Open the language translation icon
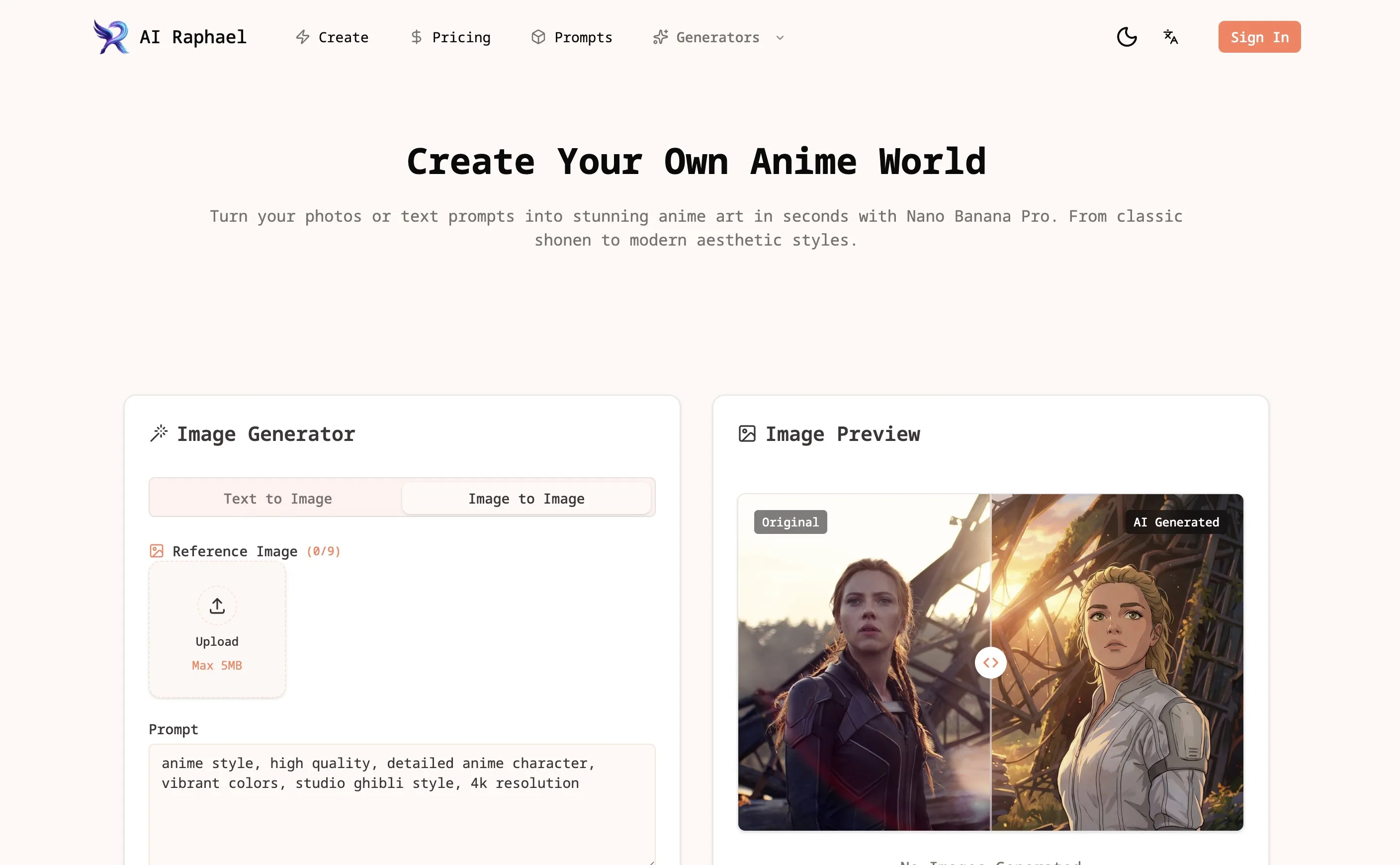The width and height of the screenshot is (1400, 865). tap(1170, 37)
